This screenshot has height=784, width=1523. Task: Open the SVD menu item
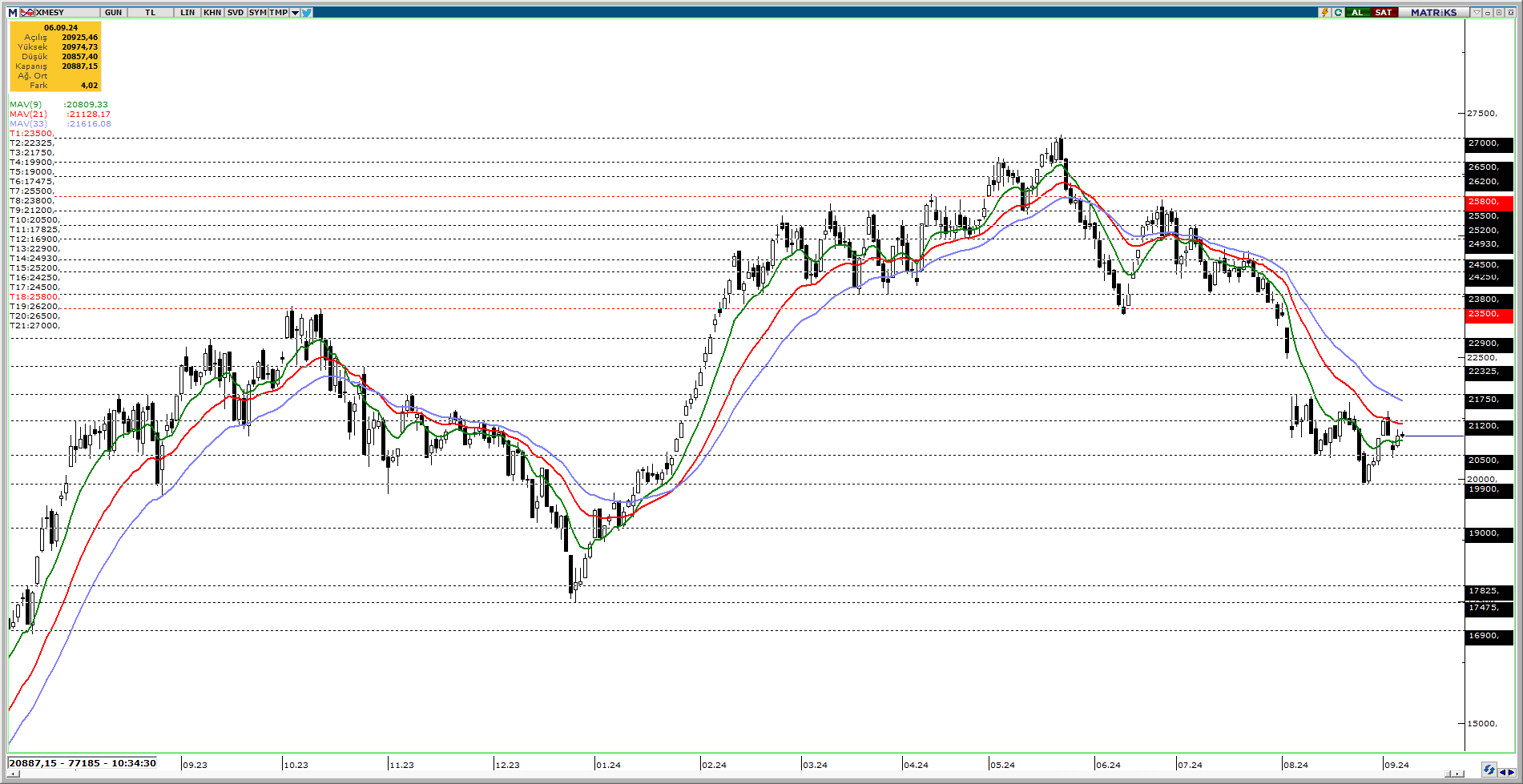(x=235, y=13)
